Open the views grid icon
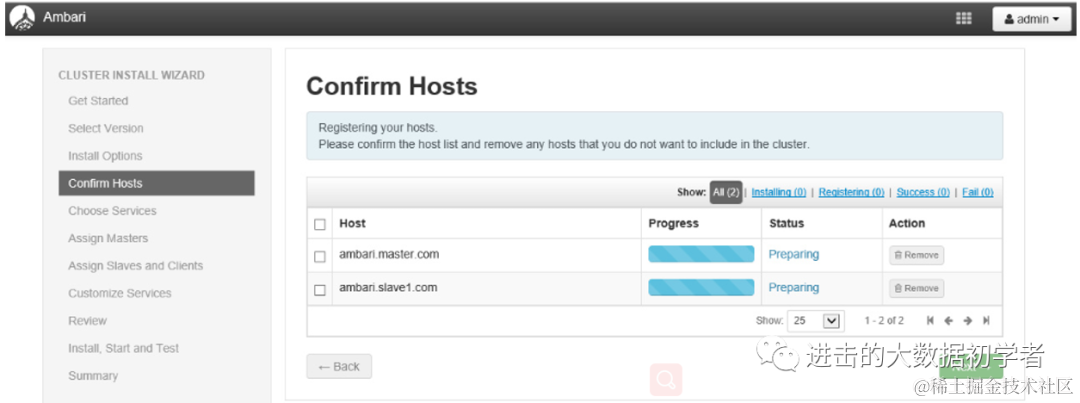 pyautogui.click(x=964, y=19)
